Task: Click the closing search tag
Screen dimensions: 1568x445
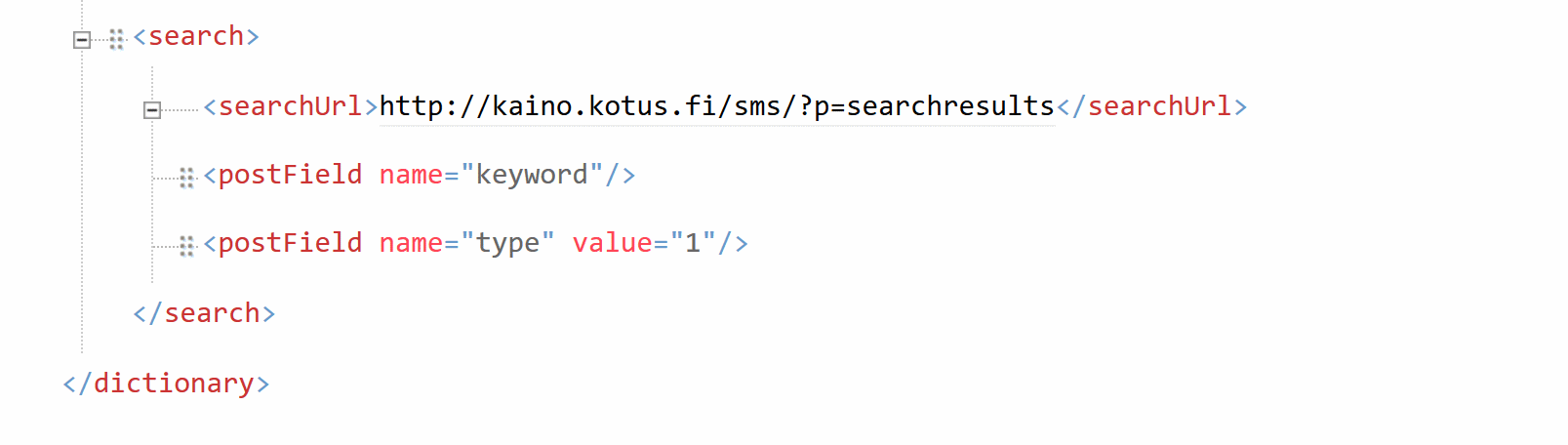Action: pos(204,314)
